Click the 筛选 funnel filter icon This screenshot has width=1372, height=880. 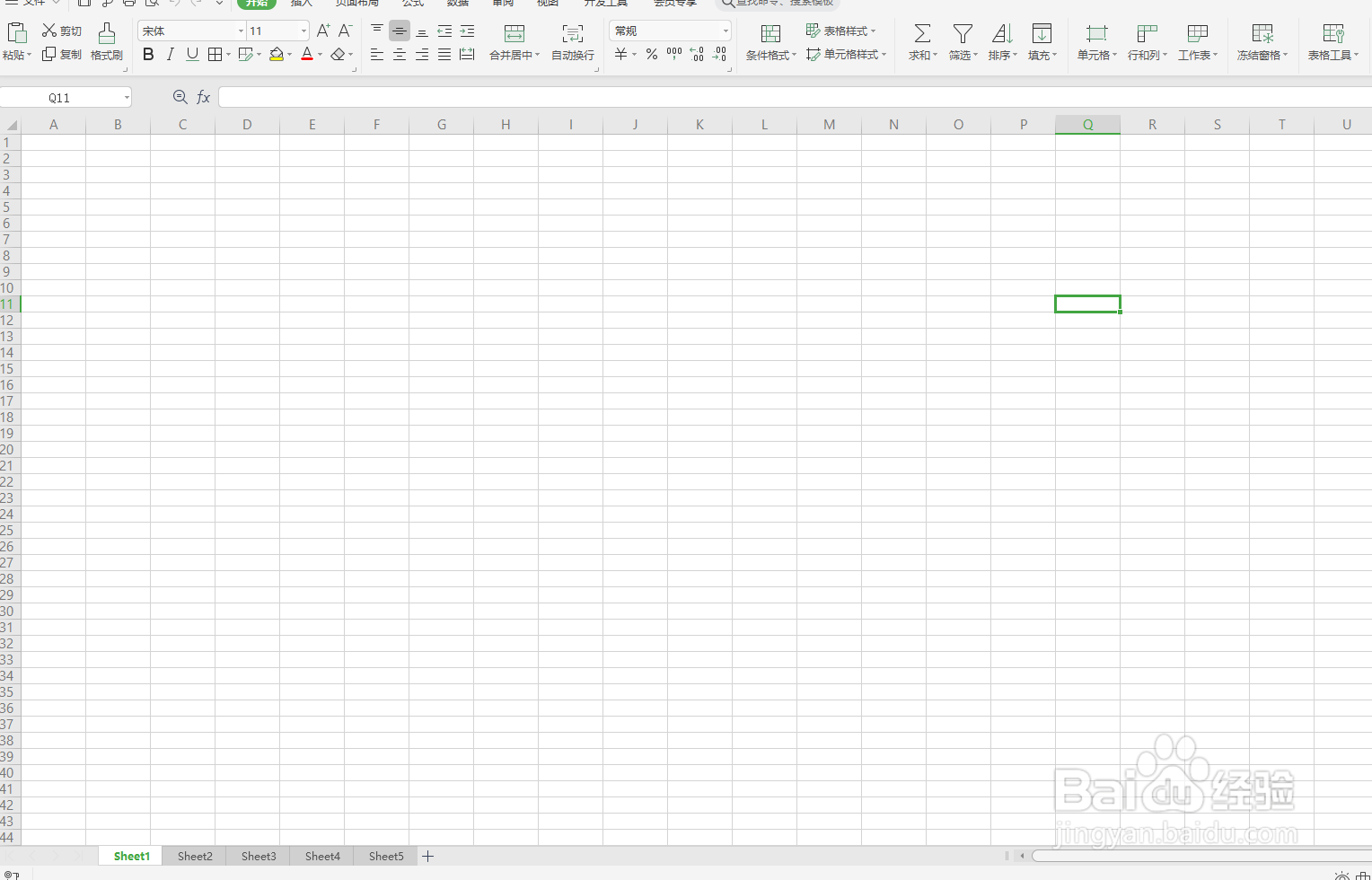[x=963, y=34]
